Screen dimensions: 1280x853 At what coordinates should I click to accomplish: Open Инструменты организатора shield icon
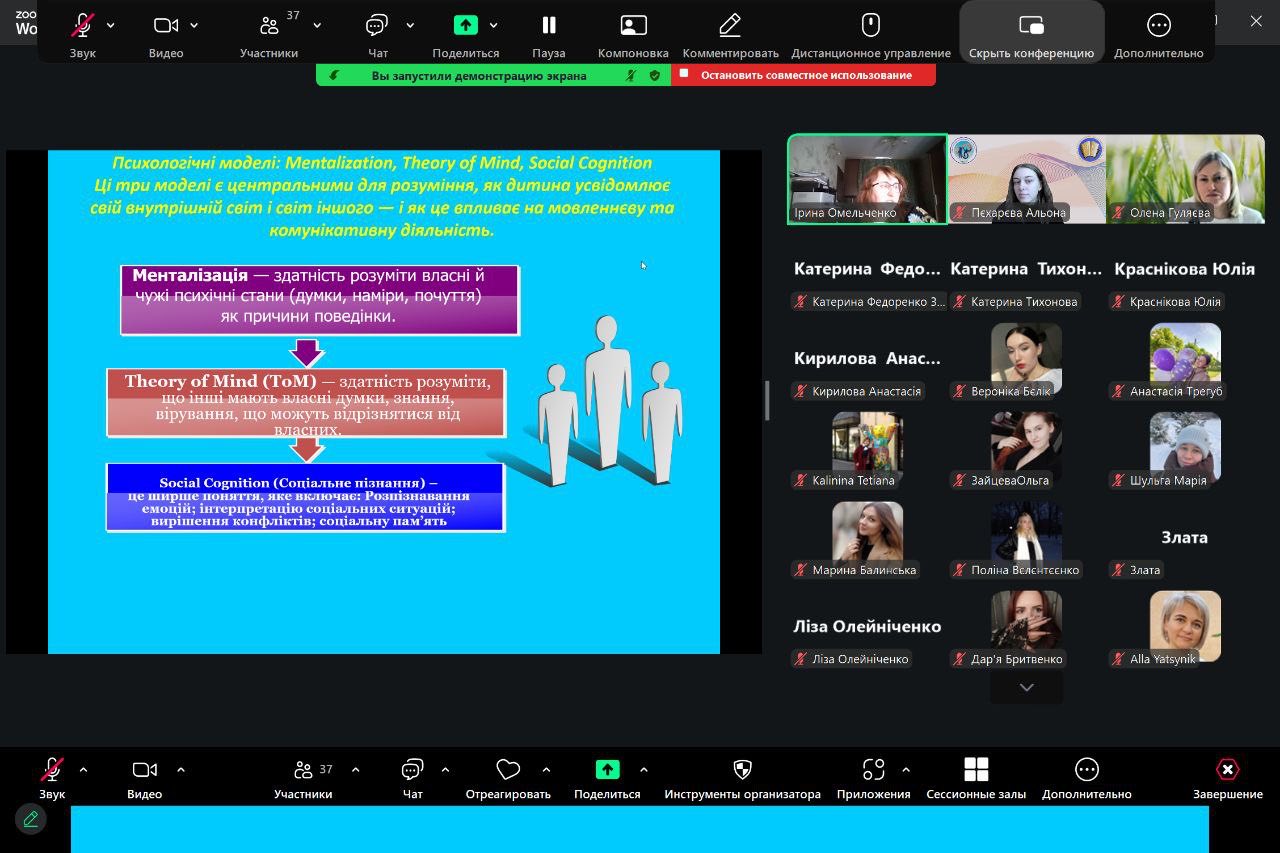tap(742, 769)
